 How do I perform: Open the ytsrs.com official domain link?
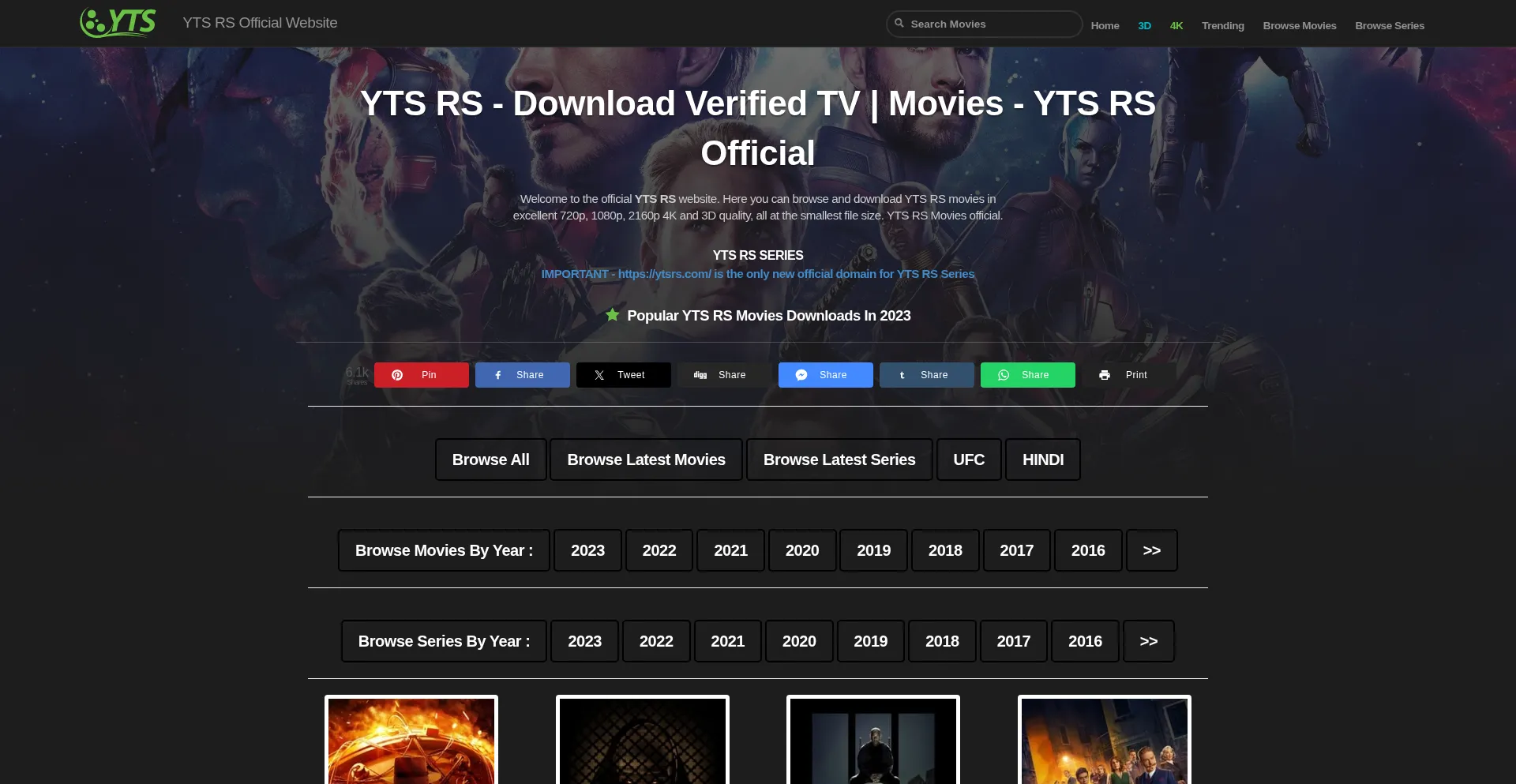point(664,274)
